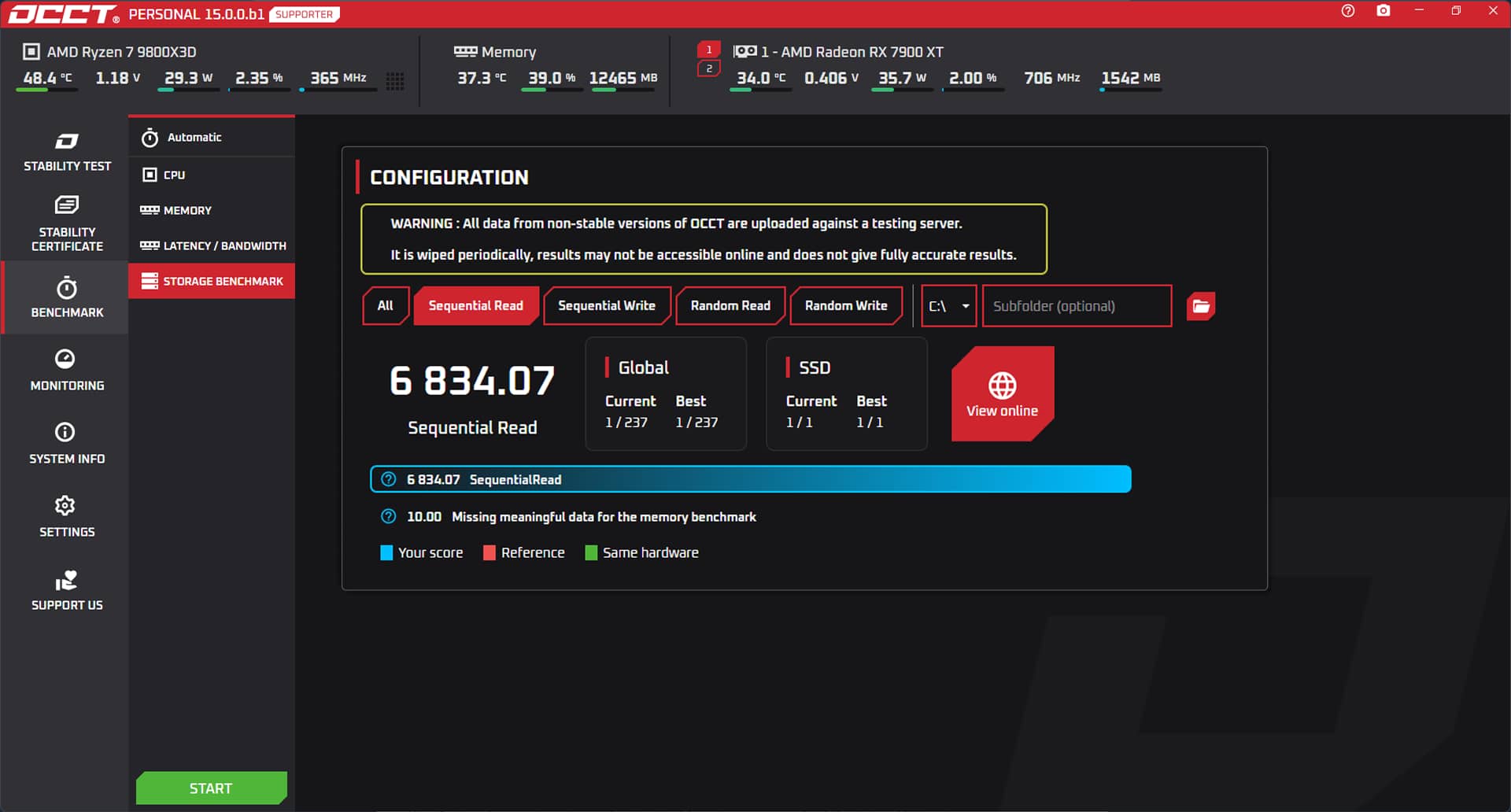This screenshot has height=812, width=1511.
Task: Open the System Info page
Action: [x=67, y=443]
